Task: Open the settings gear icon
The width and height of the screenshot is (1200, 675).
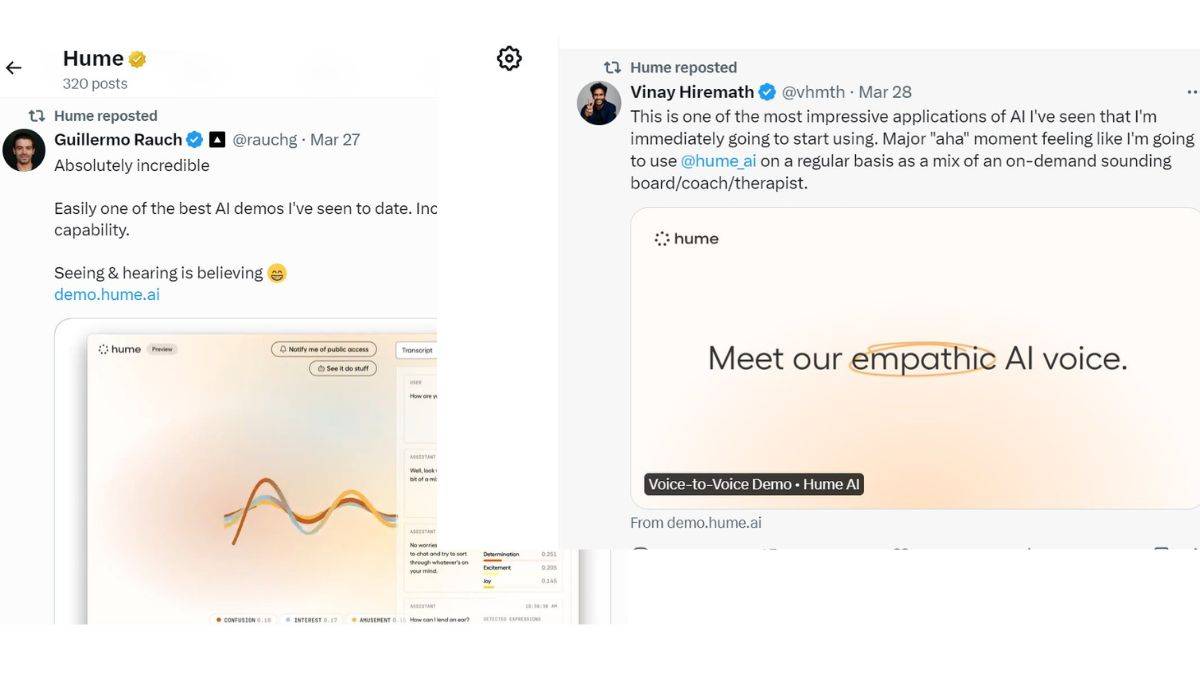Action: click(509, 58)
